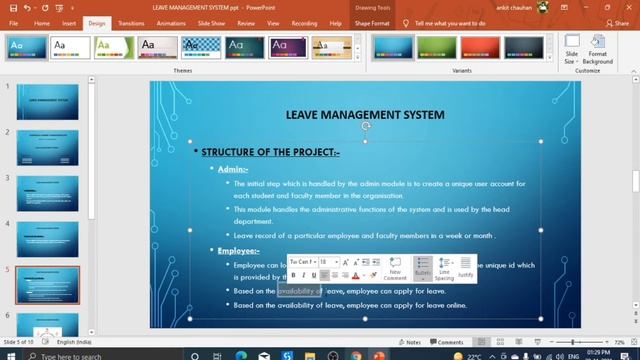640x360 pixels.
Task: Click Tell me what you want to do
Action: coord(450,23)
